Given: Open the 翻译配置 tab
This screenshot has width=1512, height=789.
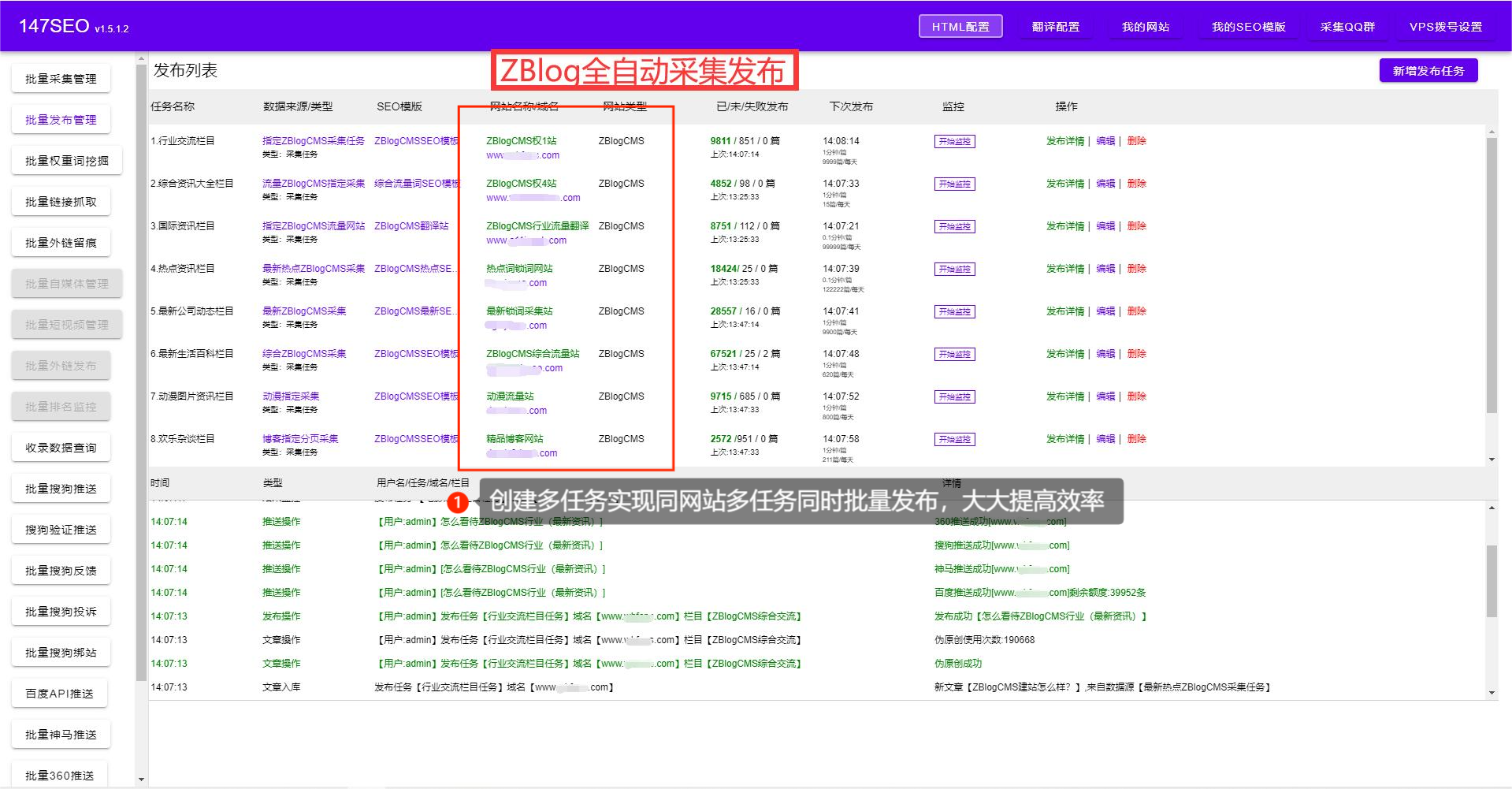Looking at the screenshot, I should tap(1056, 27).
